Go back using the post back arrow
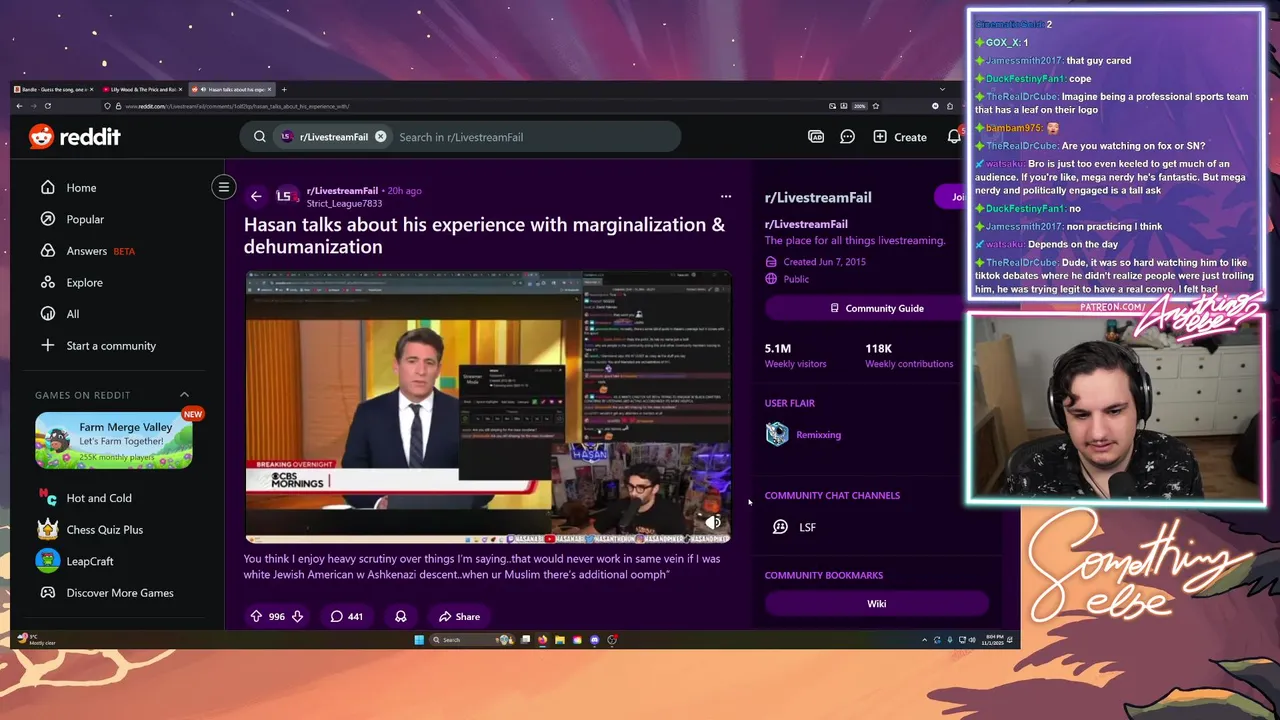This screenshot has width=1280, height=720. pyautogui.click(x=256, y=196)
